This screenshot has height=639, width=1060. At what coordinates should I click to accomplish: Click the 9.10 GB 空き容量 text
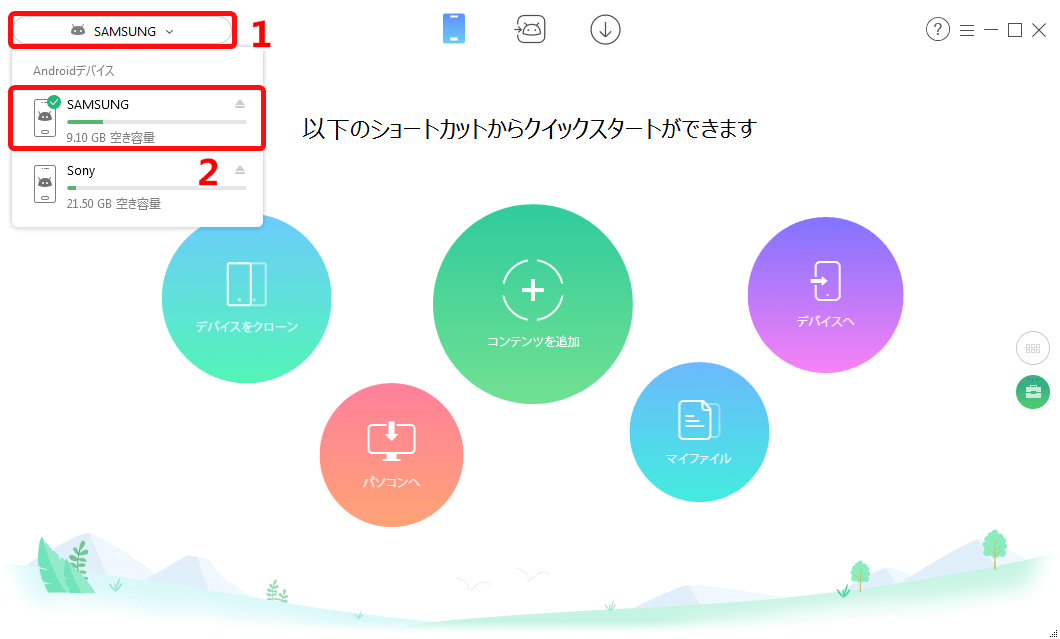(111, 137)
